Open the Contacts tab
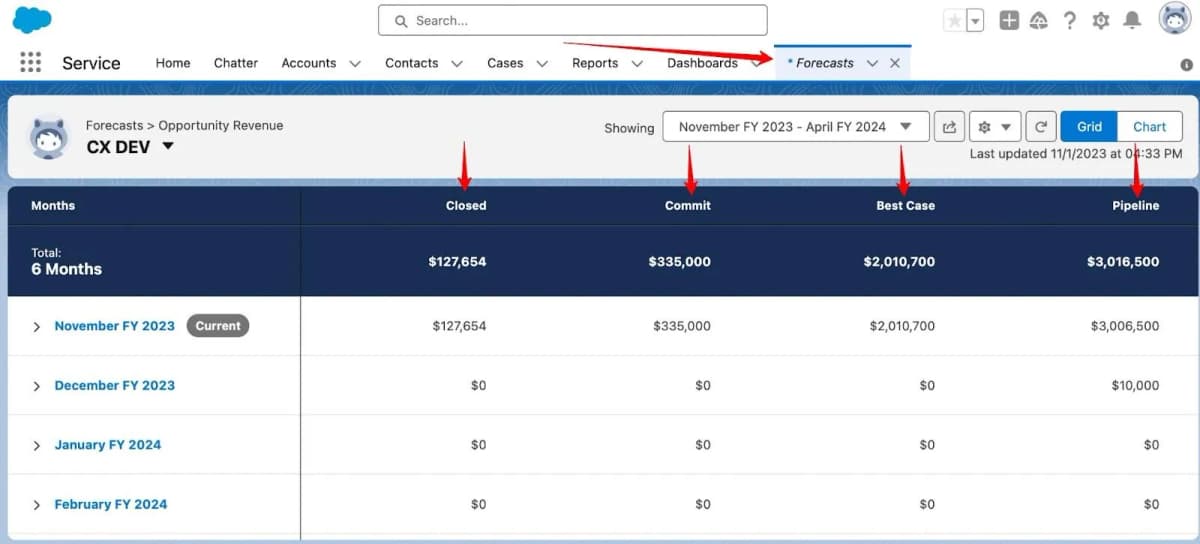1200x544 pixels. click(412, 62)
